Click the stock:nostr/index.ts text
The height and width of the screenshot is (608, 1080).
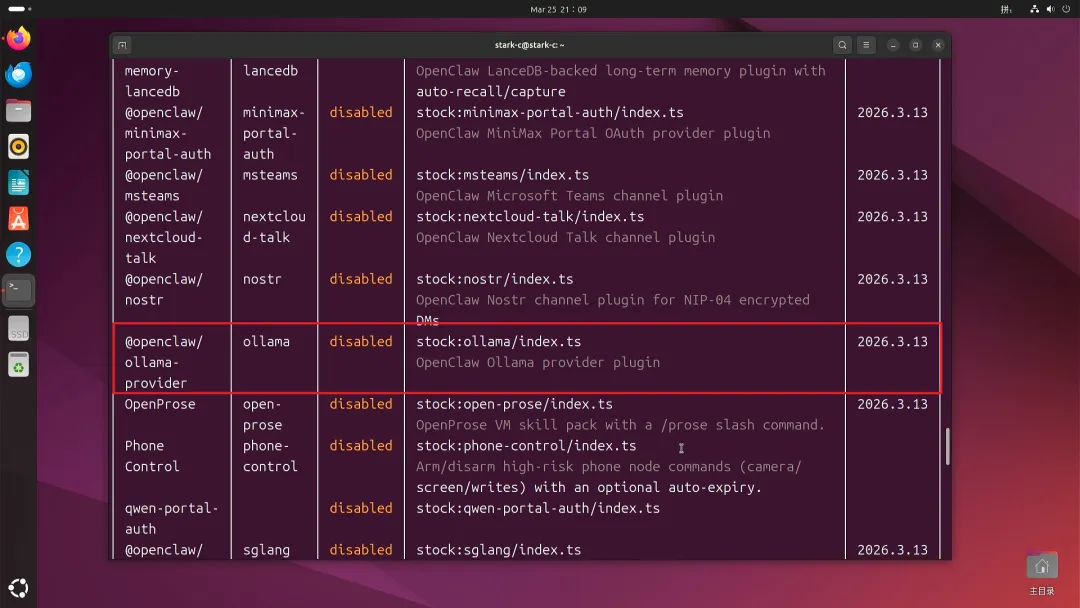click(x=495, y=279)
